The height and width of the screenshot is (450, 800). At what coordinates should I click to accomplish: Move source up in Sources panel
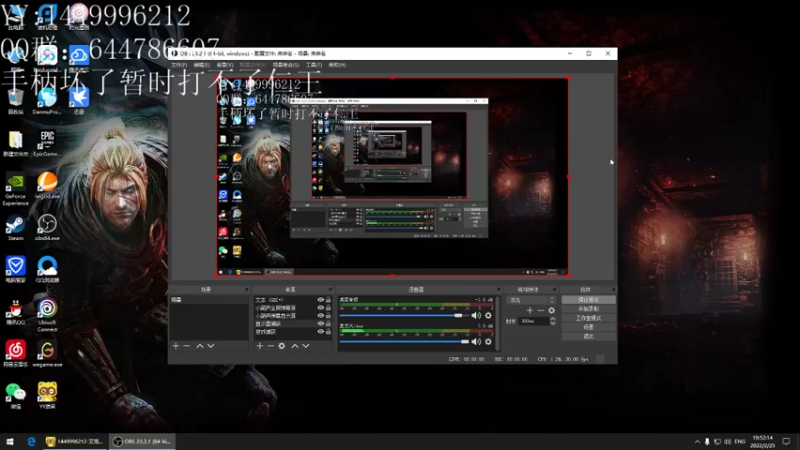click(x=295, y=346)
